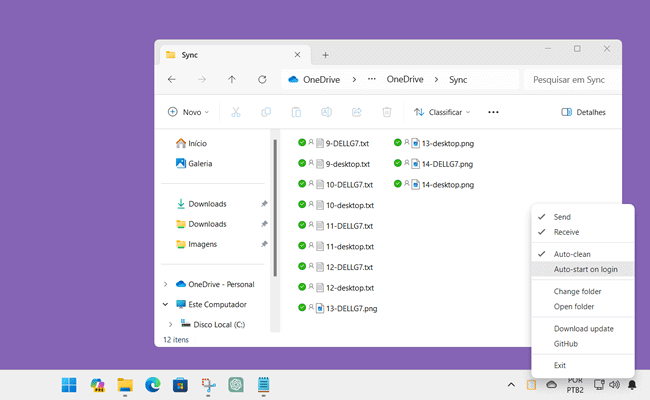Expand the OneDrive - Personal tree node
This screenshot has height=400, width=650.
[x=165, y=284]
